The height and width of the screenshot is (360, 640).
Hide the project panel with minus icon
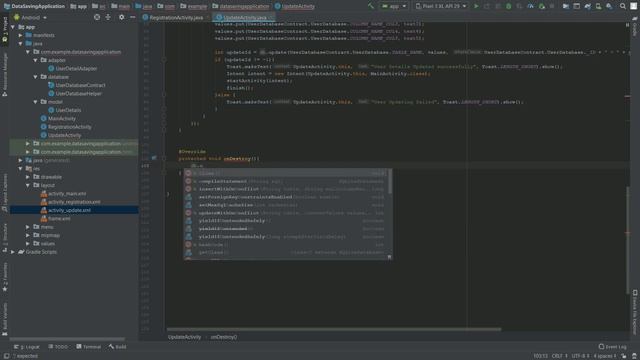133,17
